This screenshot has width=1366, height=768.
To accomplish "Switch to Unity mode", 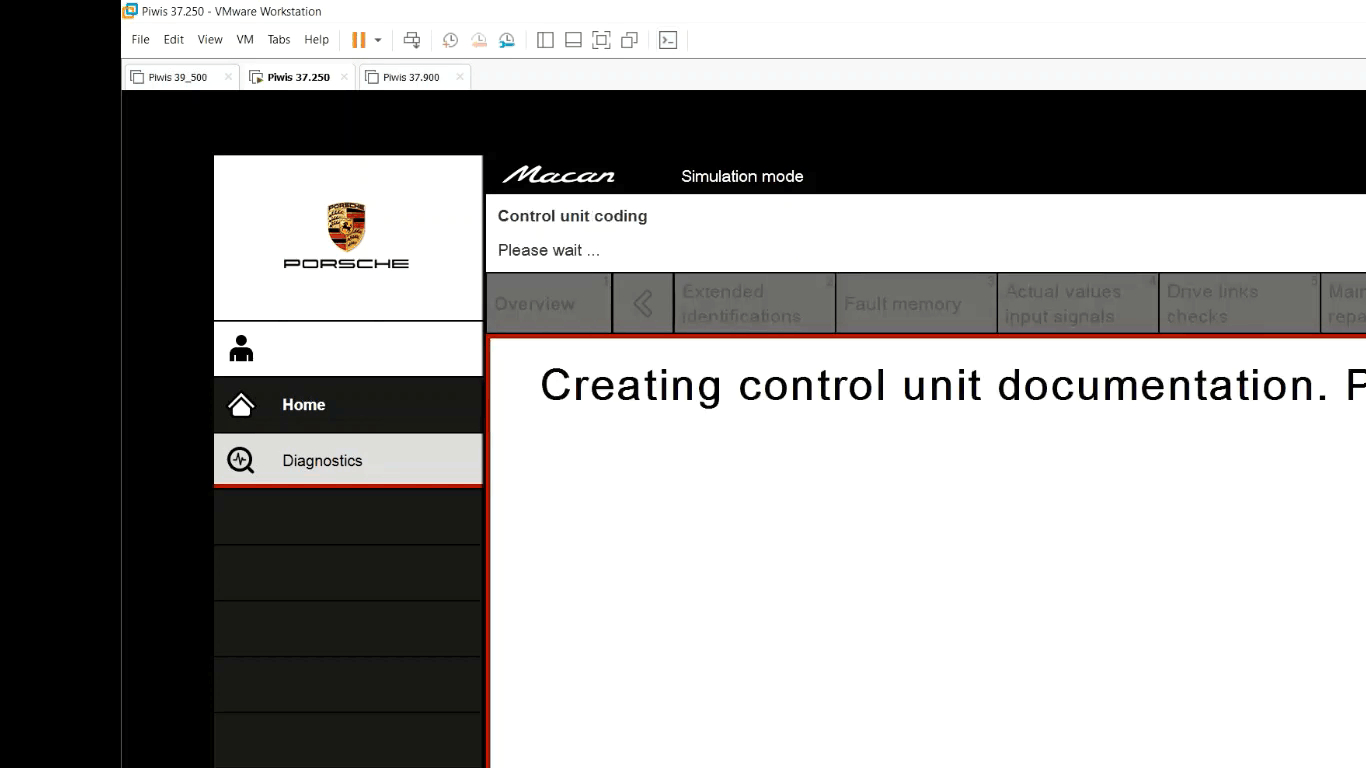I will click(x=629, y=40).
